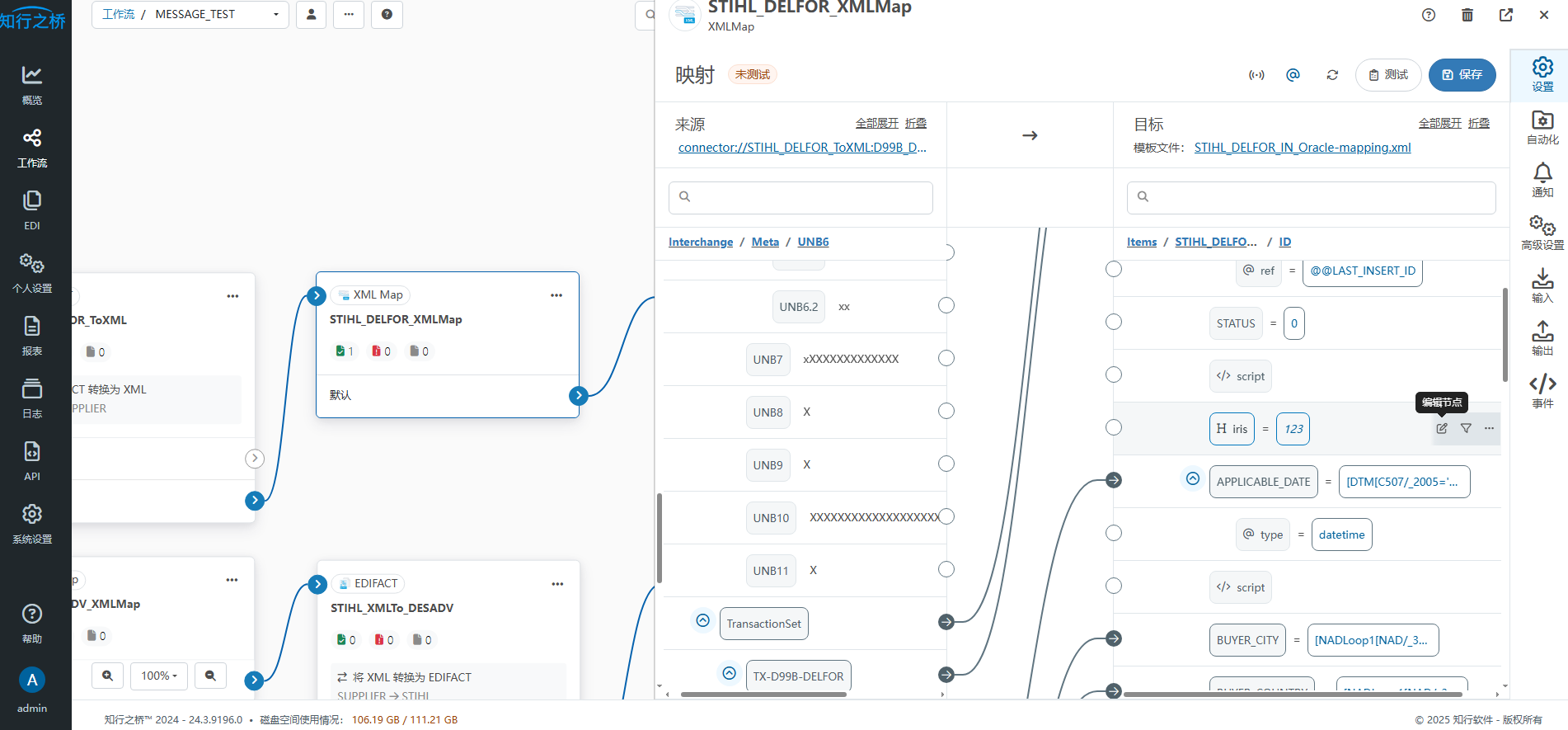The image size is (1568, 730).
Task: Click the 测试 test button
Action: [x=1388, y=75]
